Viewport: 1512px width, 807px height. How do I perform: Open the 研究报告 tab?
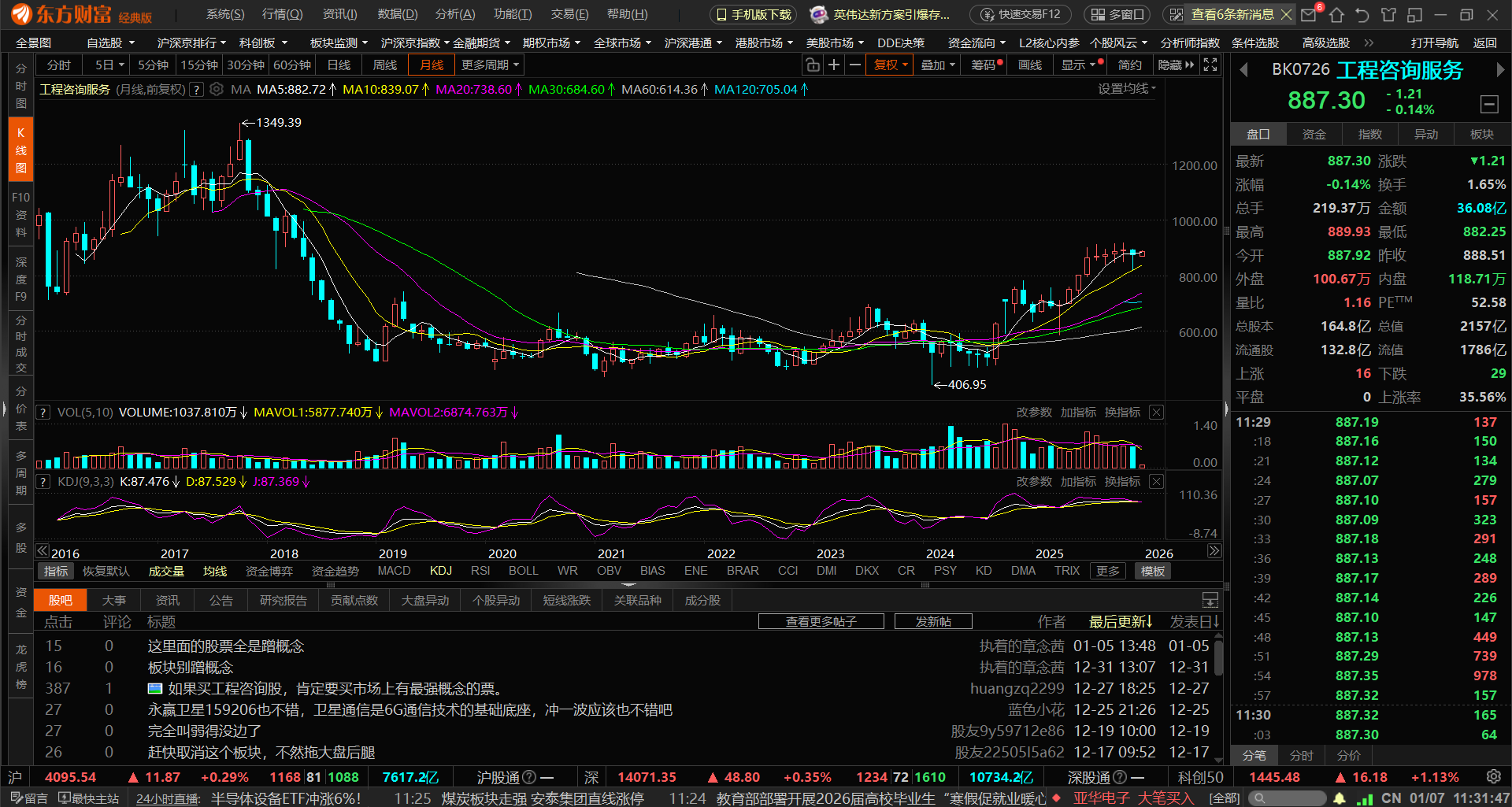[x=283, y=601]
